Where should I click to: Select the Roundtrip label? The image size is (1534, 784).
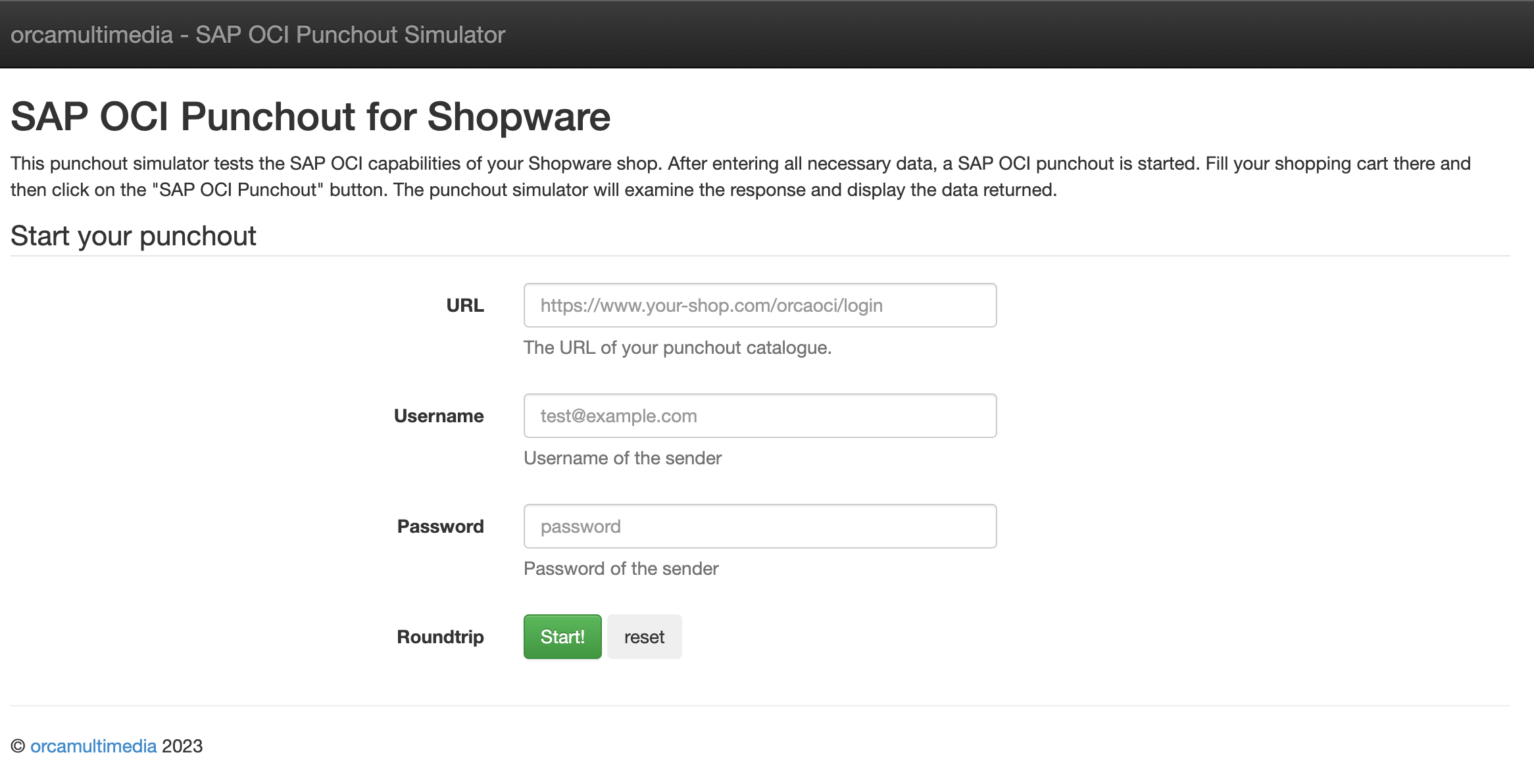click(440, 637)
